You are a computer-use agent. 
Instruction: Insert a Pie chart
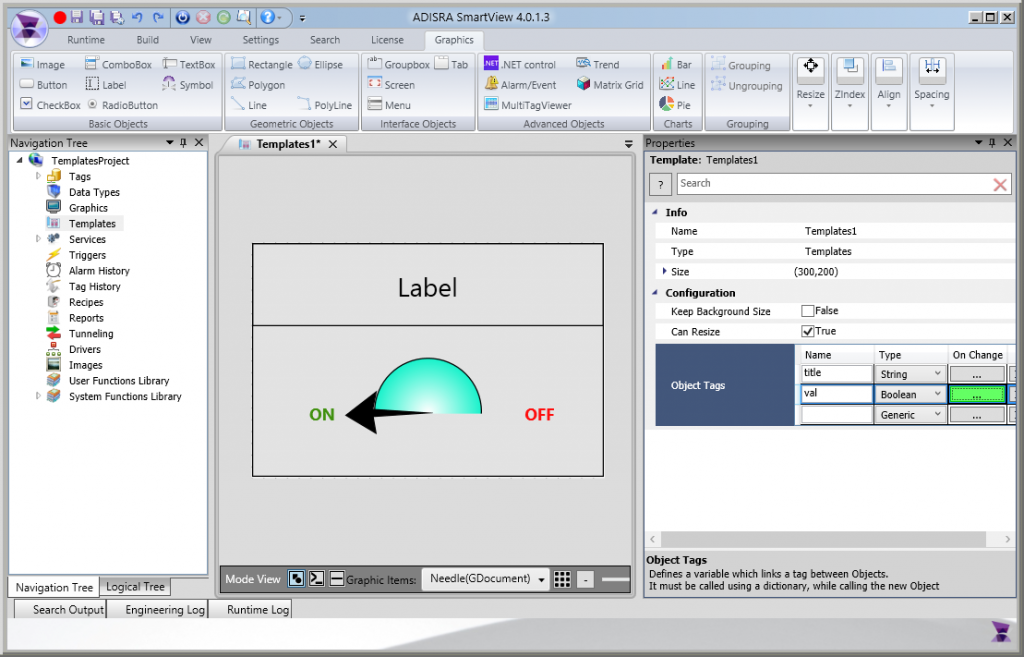(675, 105)
